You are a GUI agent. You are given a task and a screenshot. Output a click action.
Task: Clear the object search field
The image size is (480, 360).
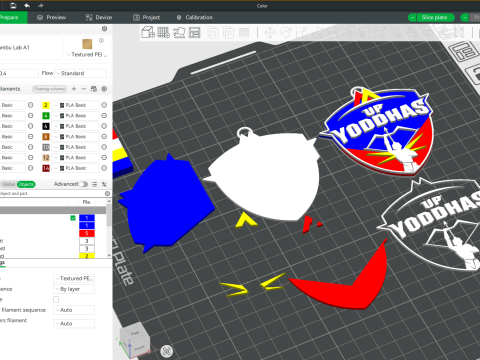[107, 194]
